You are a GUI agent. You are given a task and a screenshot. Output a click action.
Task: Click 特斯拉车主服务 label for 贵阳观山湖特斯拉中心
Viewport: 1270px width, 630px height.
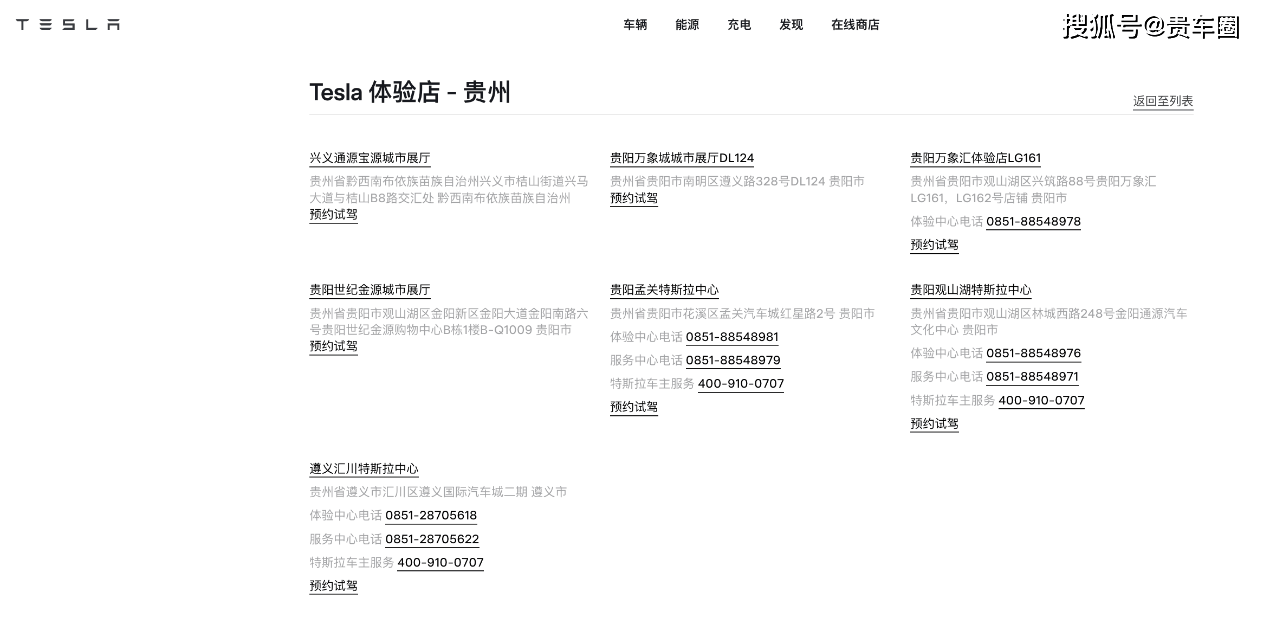point(952,401)
